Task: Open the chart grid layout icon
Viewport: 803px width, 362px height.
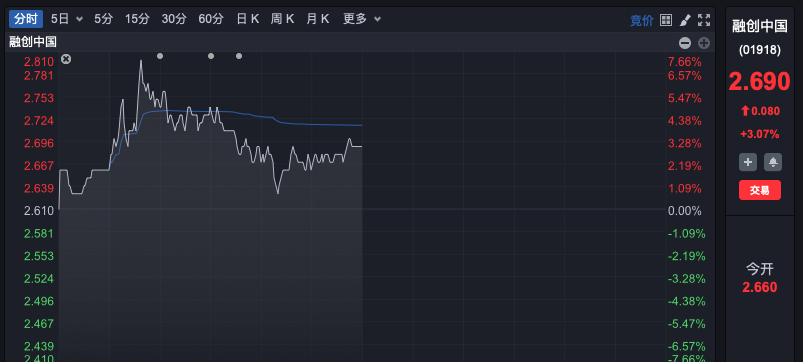Action: coord(666,20)
